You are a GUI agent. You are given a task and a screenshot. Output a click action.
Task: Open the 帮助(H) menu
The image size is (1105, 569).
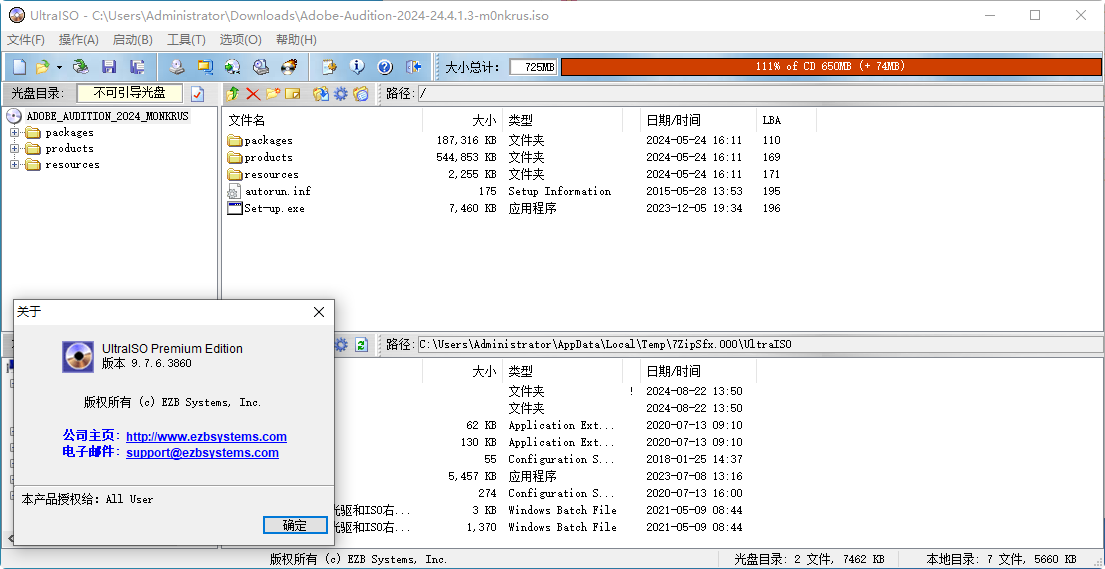coord(296,39)
